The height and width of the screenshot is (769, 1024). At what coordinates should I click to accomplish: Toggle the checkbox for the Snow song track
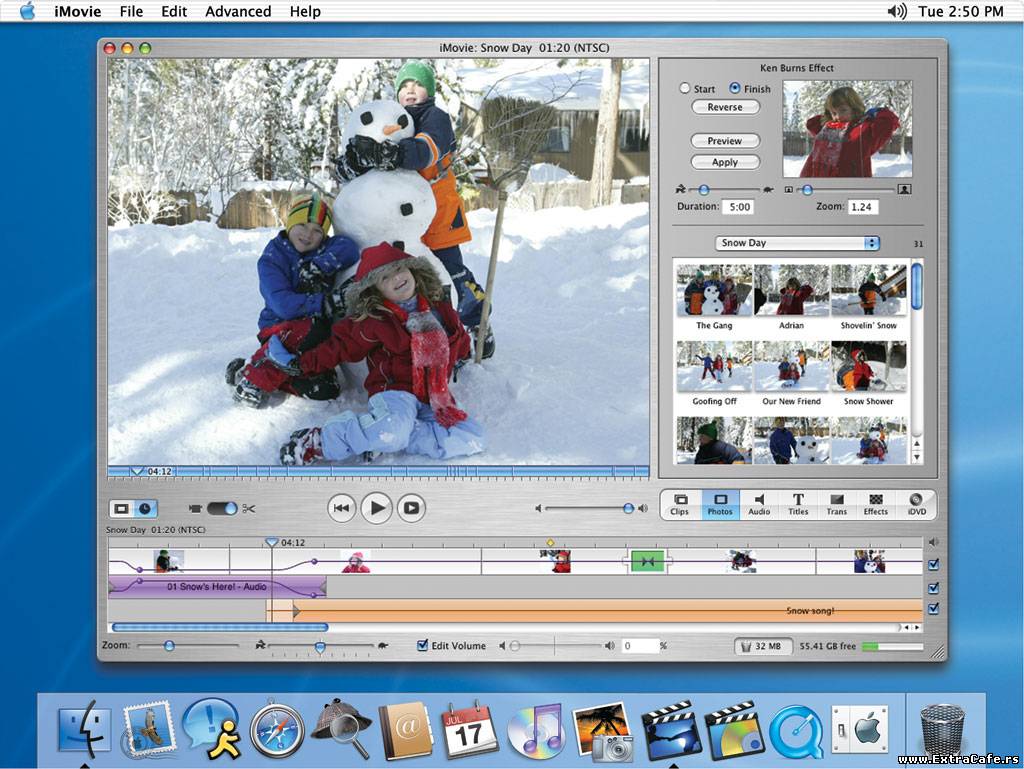934,608
